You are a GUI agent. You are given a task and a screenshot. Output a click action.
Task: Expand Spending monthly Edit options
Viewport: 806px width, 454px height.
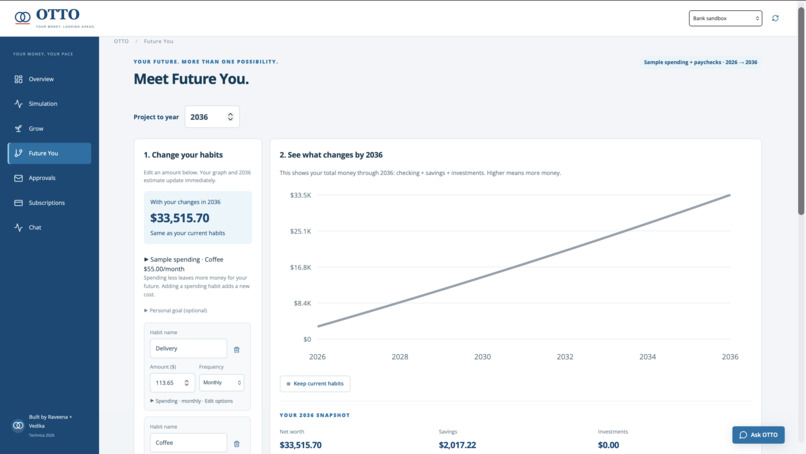[x=191, y=401]
